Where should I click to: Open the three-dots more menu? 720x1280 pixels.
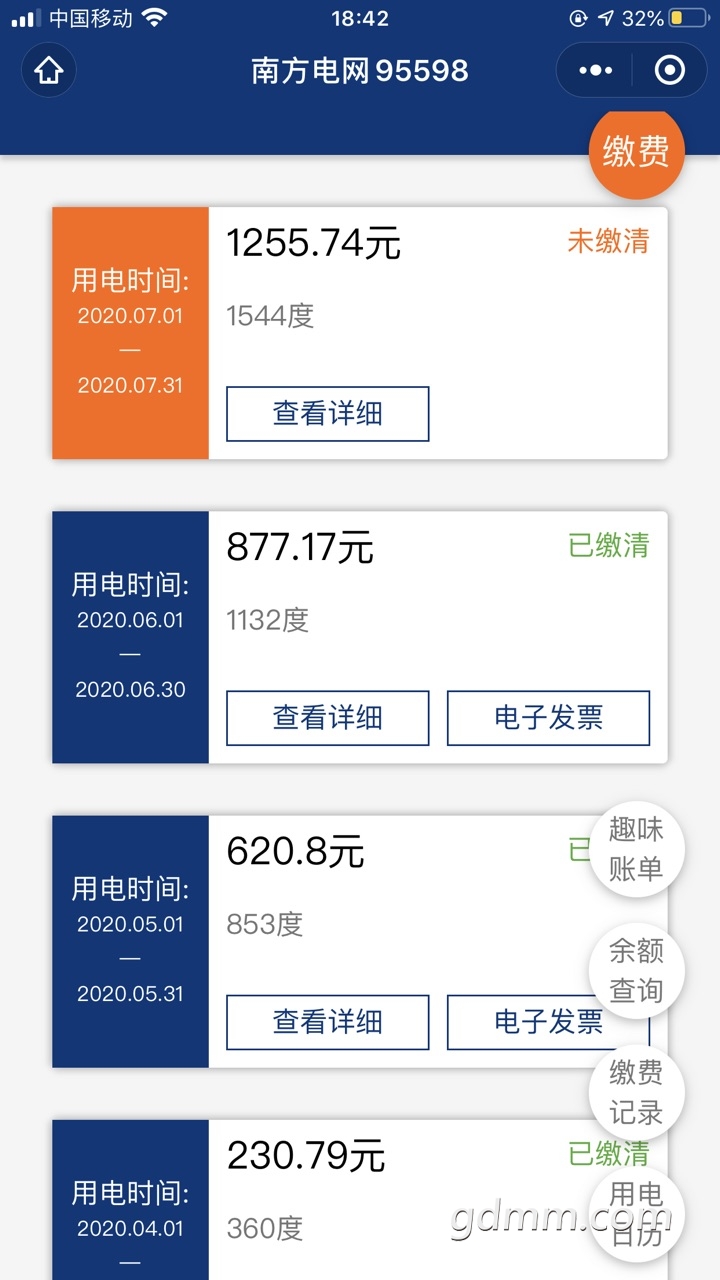[596, 70]
